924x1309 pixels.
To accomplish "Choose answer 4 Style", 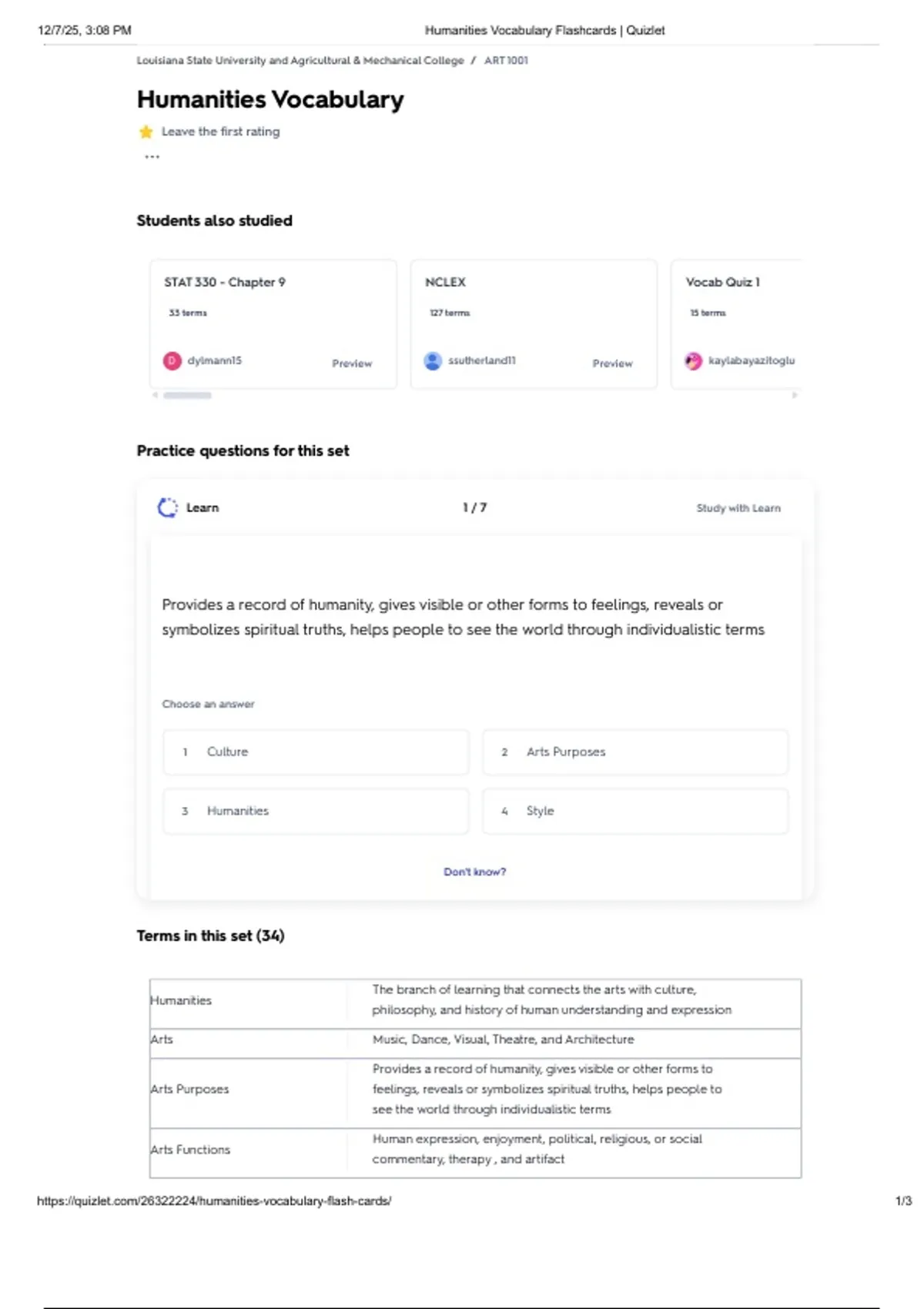I will 634,811.
